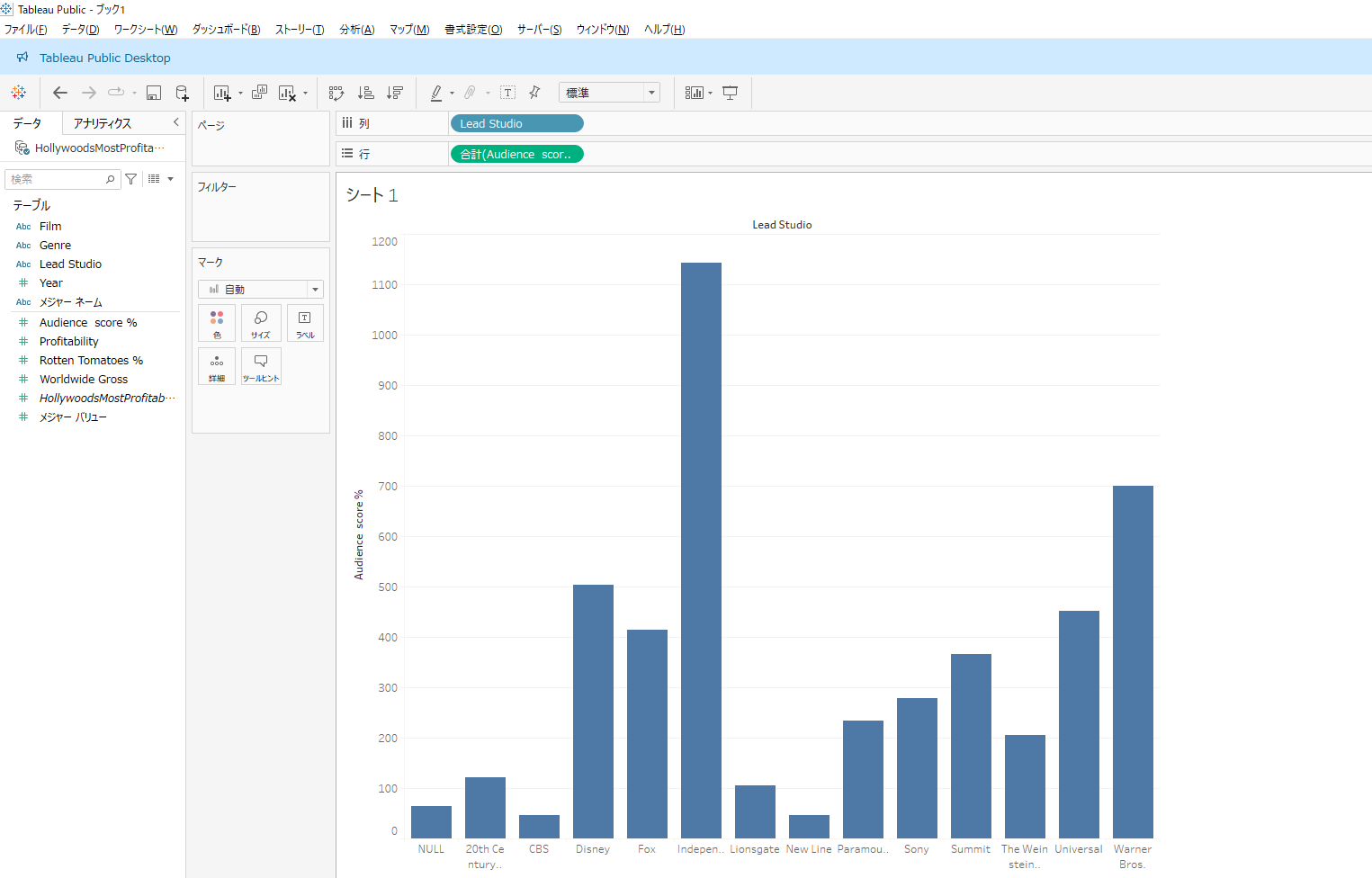Switch to the データ tab

[27, 123]
